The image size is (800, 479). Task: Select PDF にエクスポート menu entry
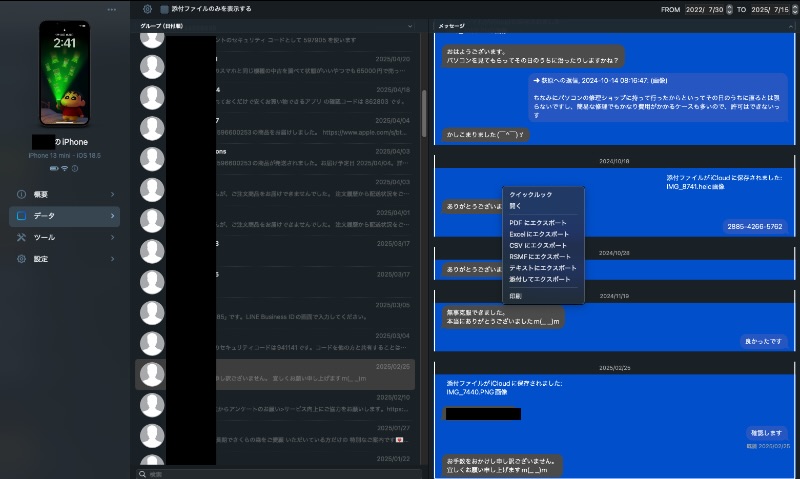click(x=543, y=223)
